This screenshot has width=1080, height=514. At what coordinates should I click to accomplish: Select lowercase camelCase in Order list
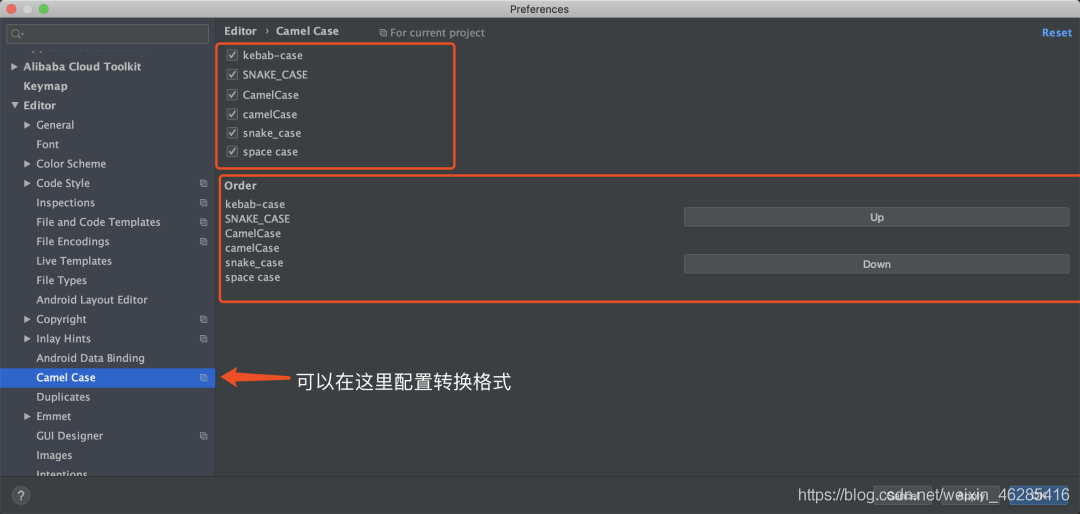point(252,248)
